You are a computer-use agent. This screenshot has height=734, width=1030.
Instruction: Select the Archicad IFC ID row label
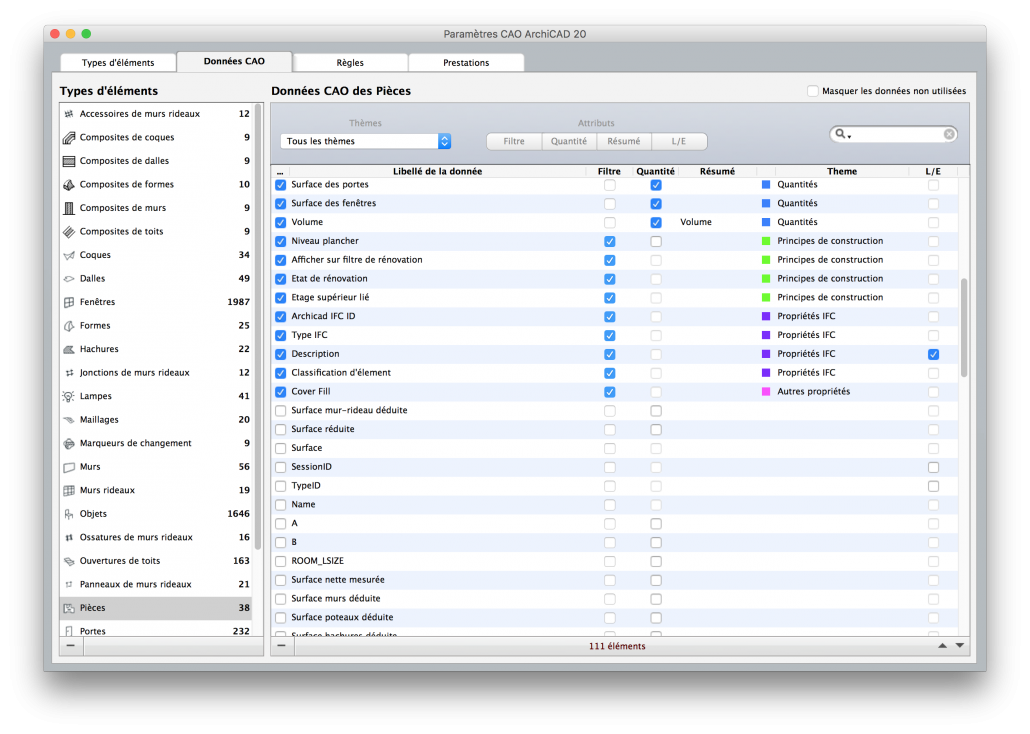coord(323,317)
